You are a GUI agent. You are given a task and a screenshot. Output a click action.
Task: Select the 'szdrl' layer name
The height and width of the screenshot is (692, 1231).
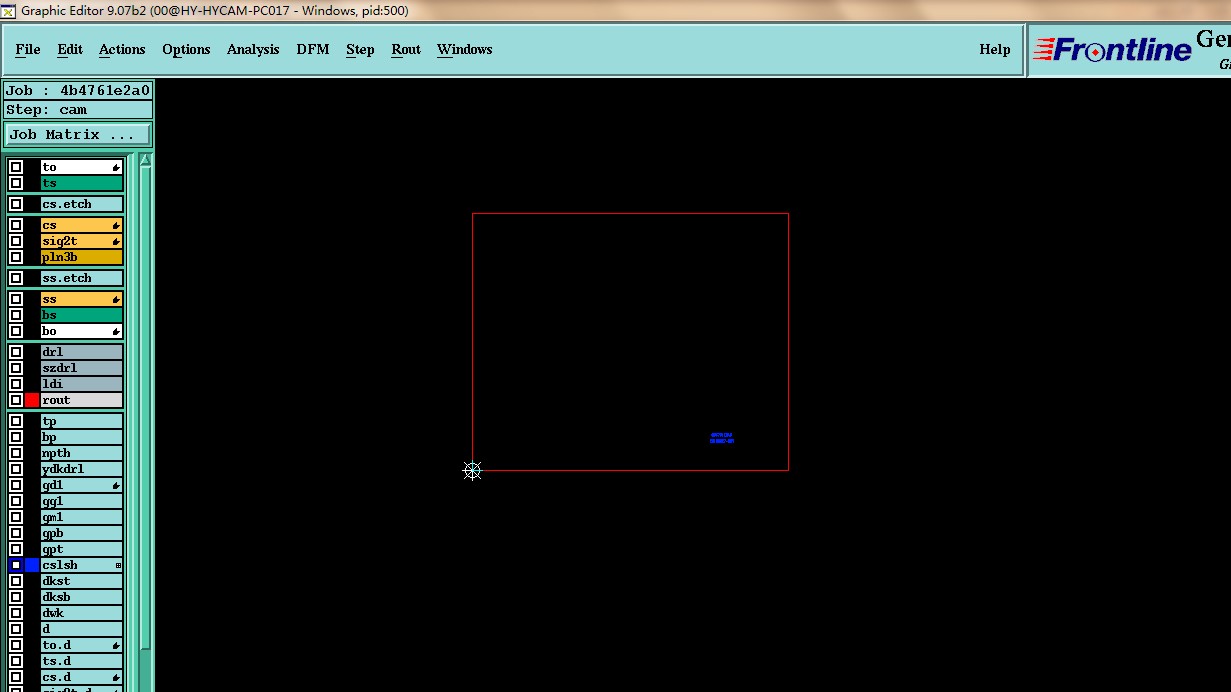tap(82, 368)
